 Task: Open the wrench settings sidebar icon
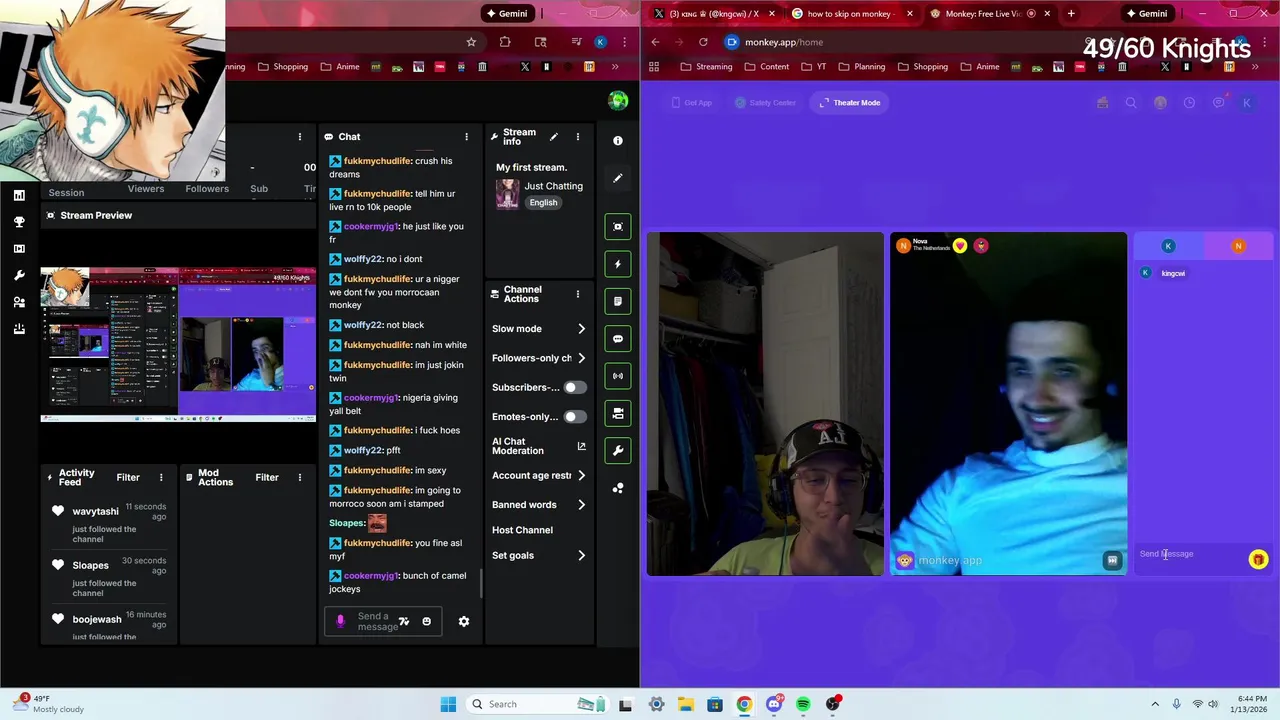[x=19, y=275]
